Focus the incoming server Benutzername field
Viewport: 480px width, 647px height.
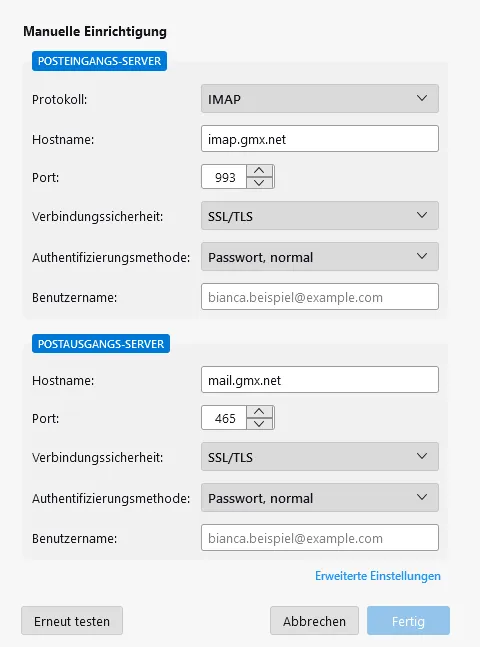point(320,297)
